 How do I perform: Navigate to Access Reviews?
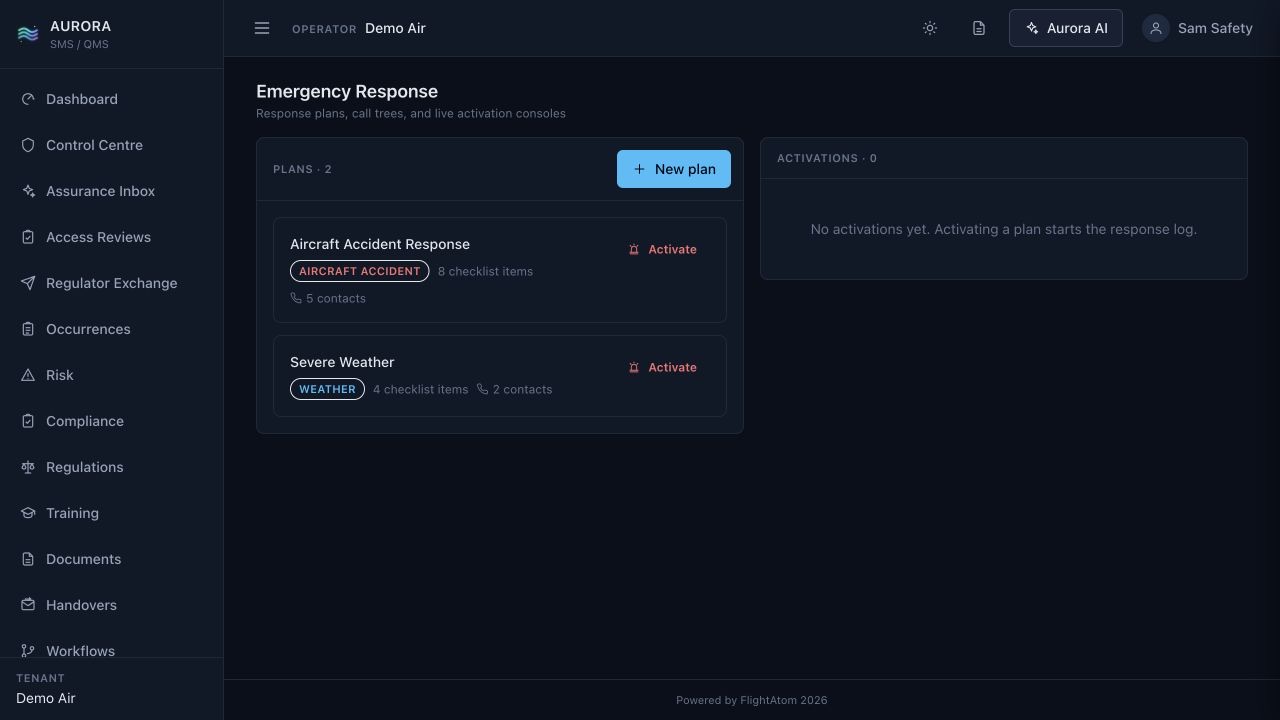coord(111,237)
